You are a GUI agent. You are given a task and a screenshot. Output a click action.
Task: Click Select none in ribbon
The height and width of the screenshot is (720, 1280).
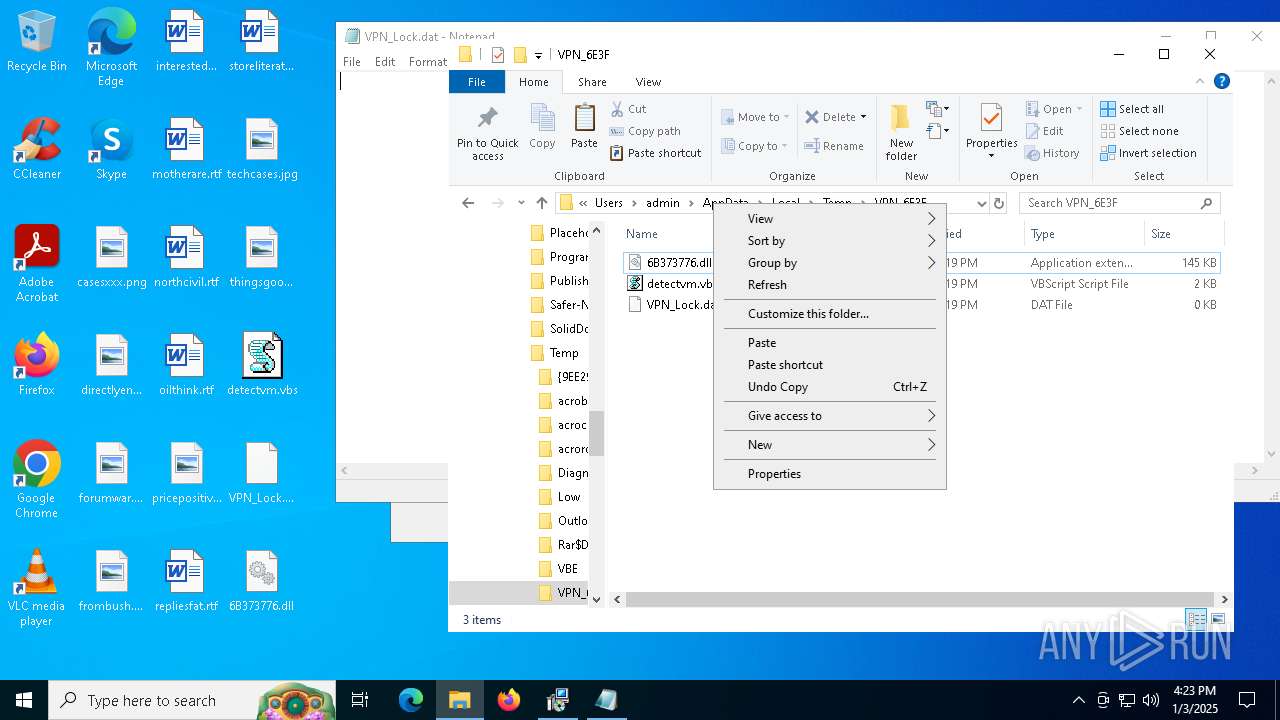tap(1139, 131)
